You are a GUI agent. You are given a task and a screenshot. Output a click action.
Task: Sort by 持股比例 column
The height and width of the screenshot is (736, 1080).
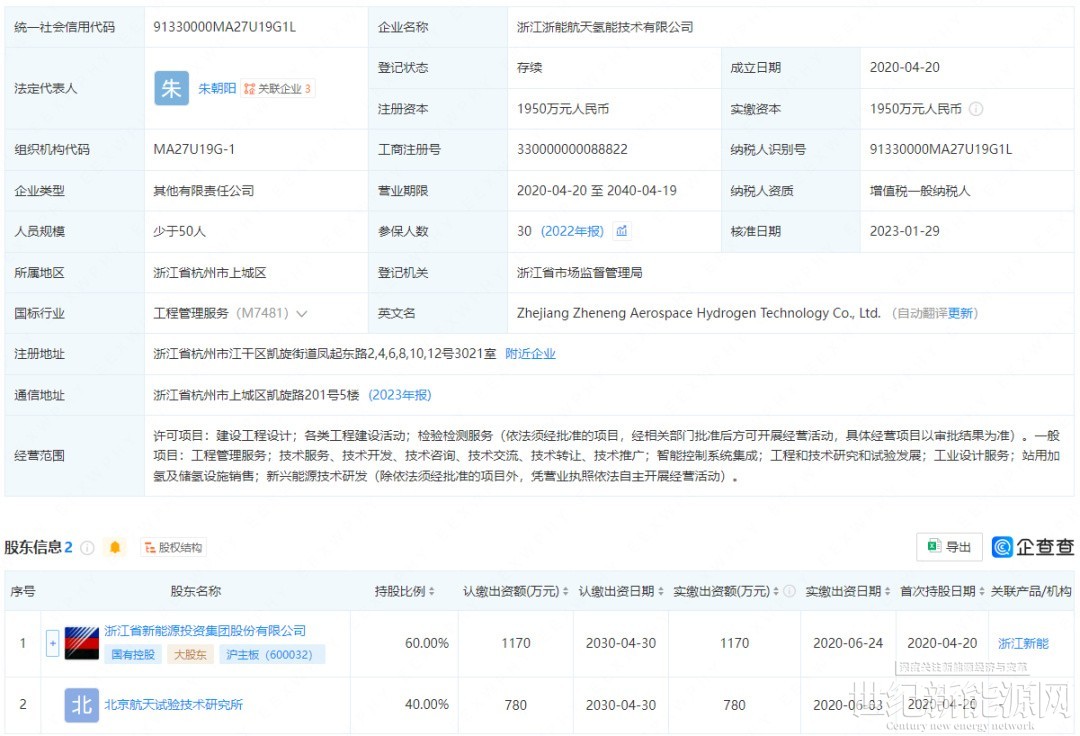[405, 591]
